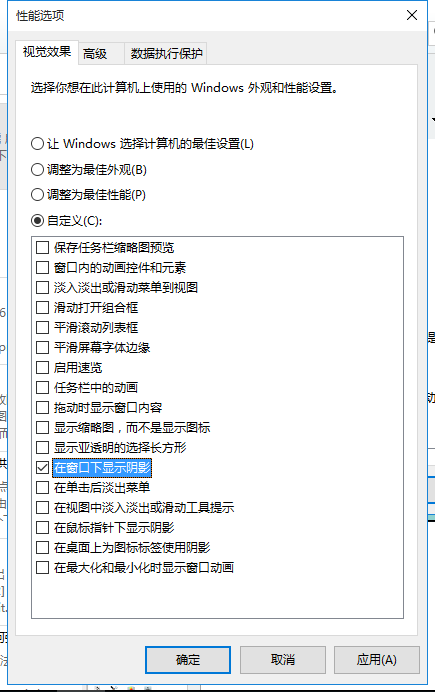The image size is (435, 692).
Task: Click the 确定 button
Action: tap(188, 660)
